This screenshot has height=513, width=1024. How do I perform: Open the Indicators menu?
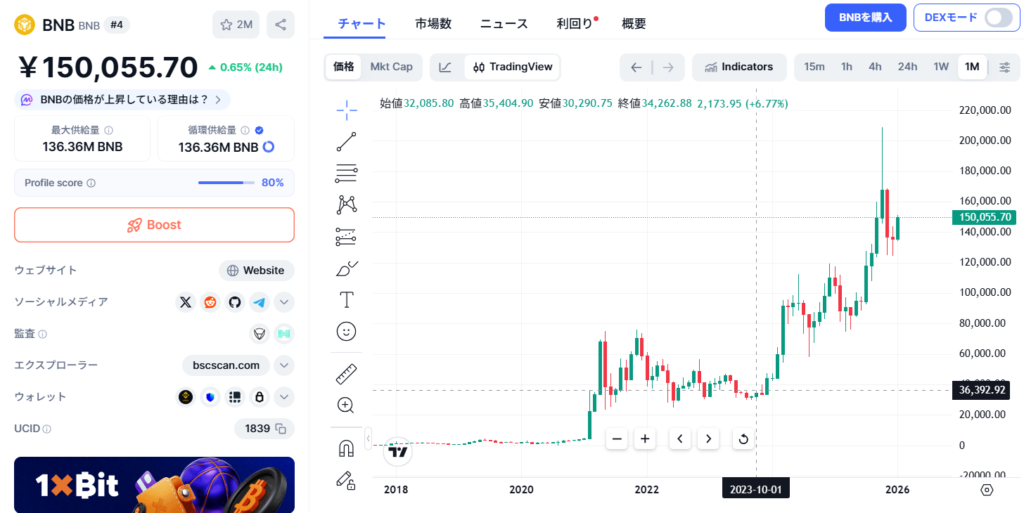[739, 67]
